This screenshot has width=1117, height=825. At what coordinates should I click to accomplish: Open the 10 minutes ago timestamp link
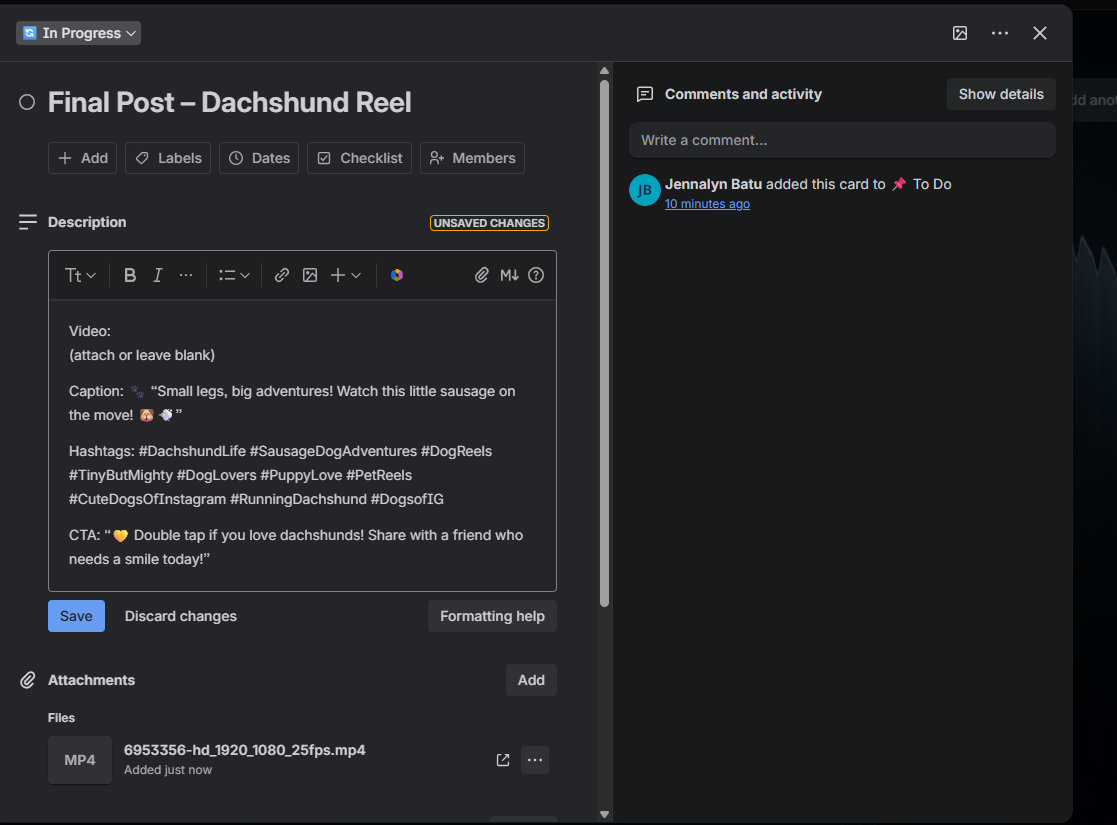coord(707,204)
